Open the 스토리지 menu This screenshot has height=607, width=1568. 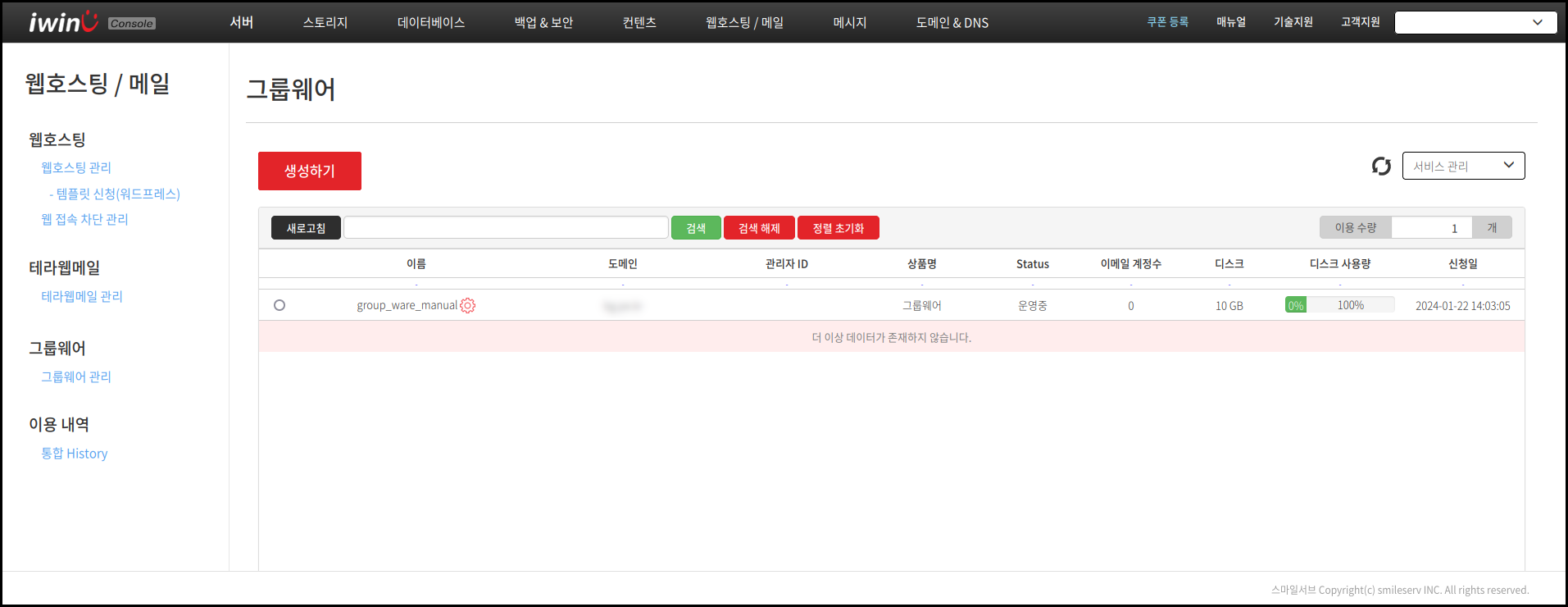pos(325,22)
